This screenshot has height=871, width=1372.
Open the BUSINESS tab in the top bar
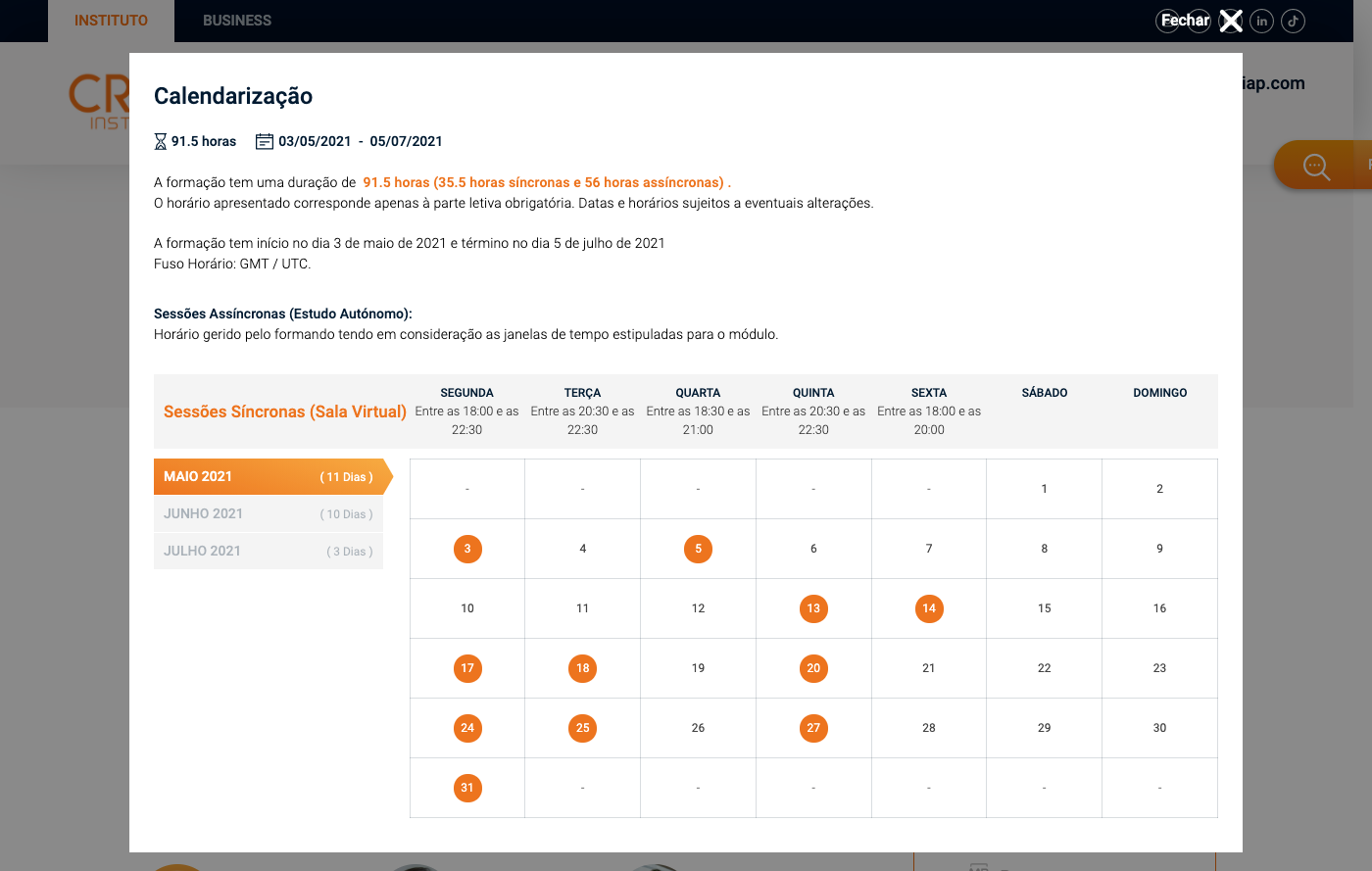237,21
